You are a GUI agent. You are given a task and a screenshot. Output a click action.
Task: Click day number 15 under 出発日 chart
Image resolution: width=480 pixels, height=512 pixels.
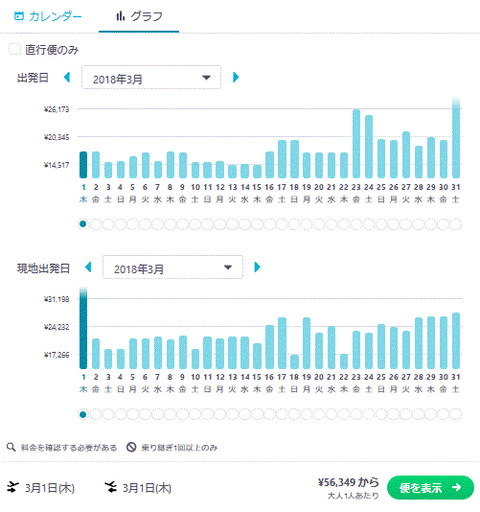257,187
